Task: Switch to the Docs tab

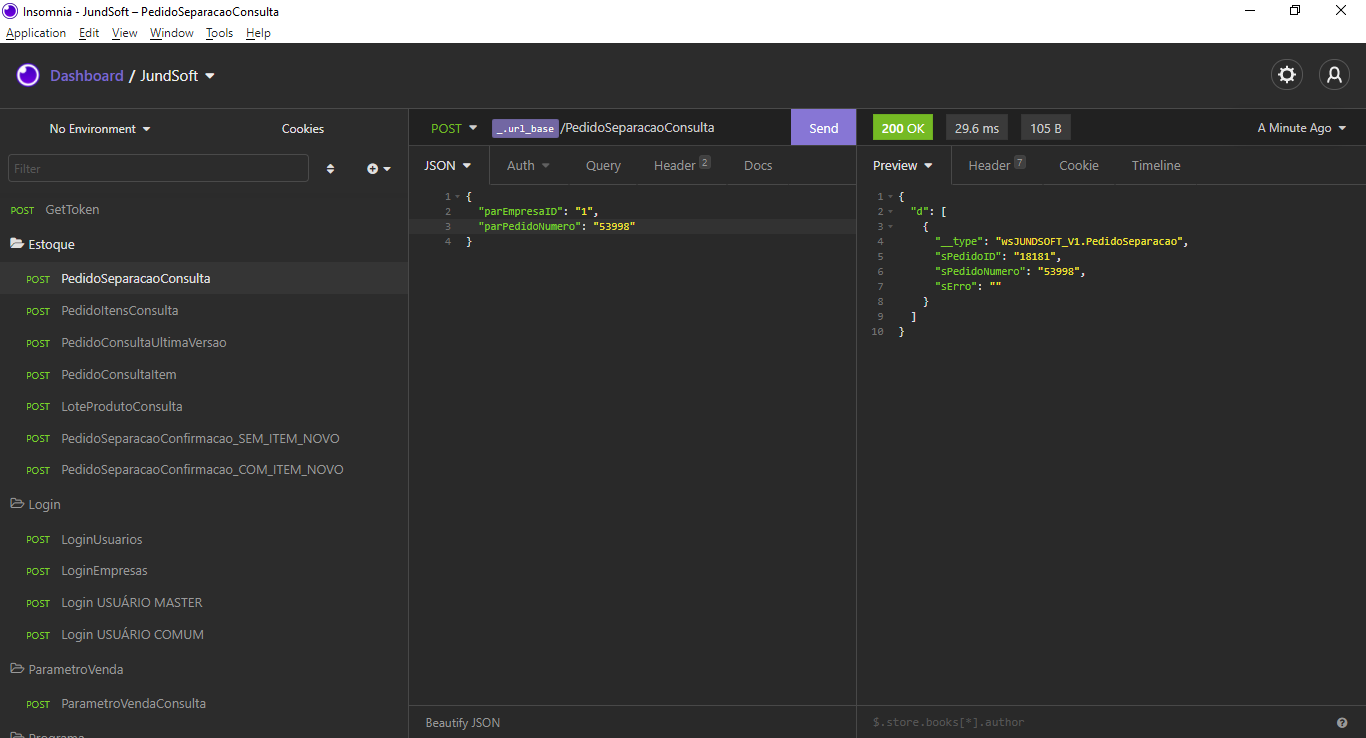Action: [x=758, y=166]
